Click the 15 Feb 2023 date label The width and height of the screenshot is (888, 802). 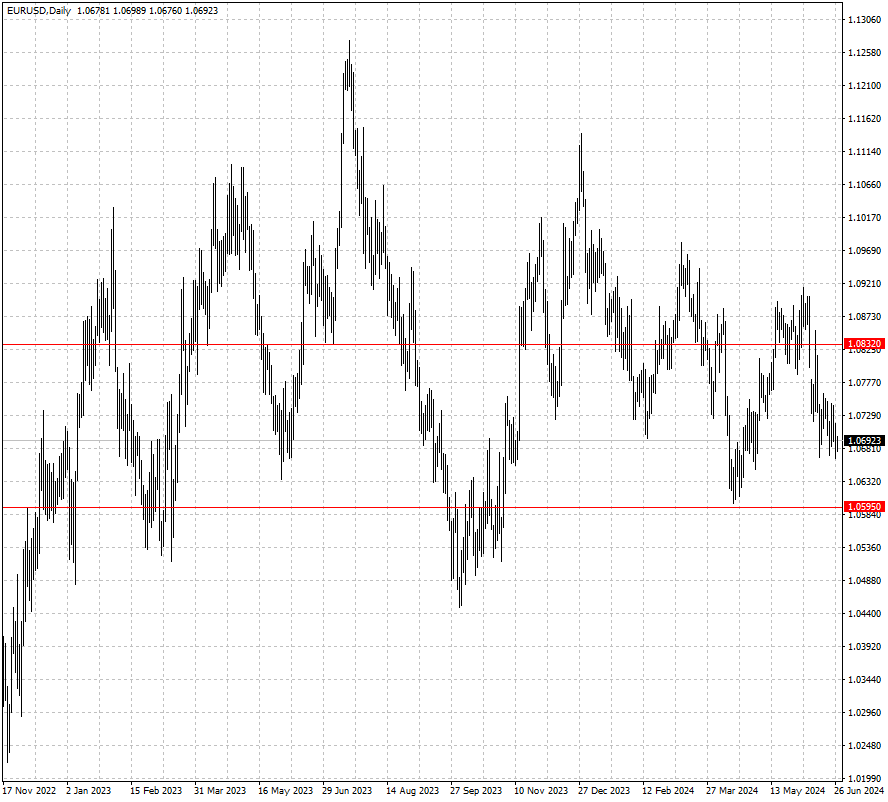(156, 790)
